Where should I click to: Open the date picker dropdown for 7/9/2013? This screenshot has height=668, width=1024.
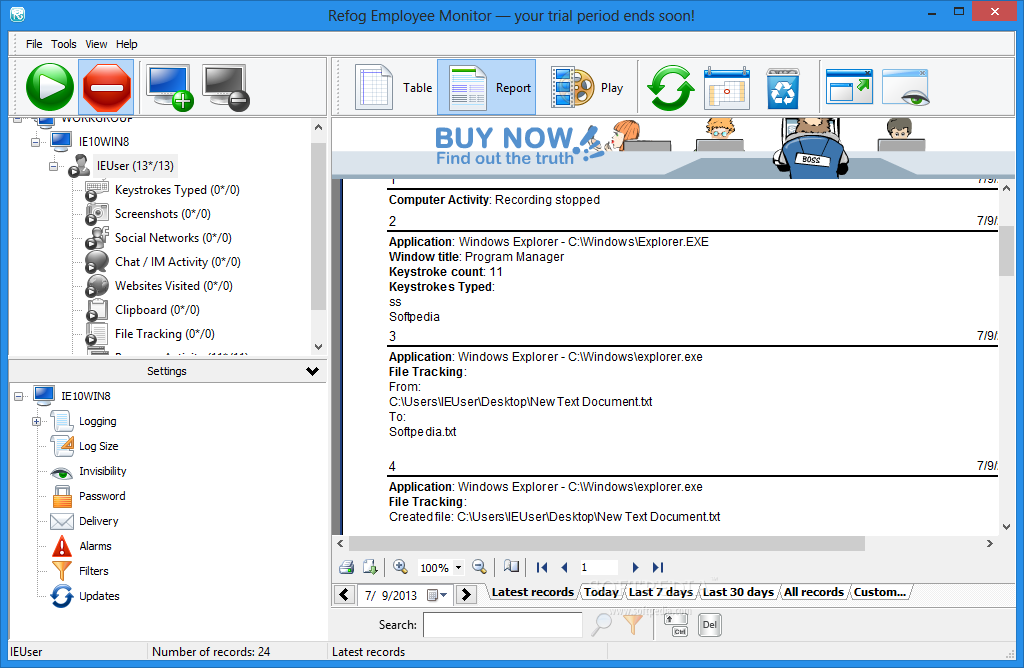click(437, 595)
